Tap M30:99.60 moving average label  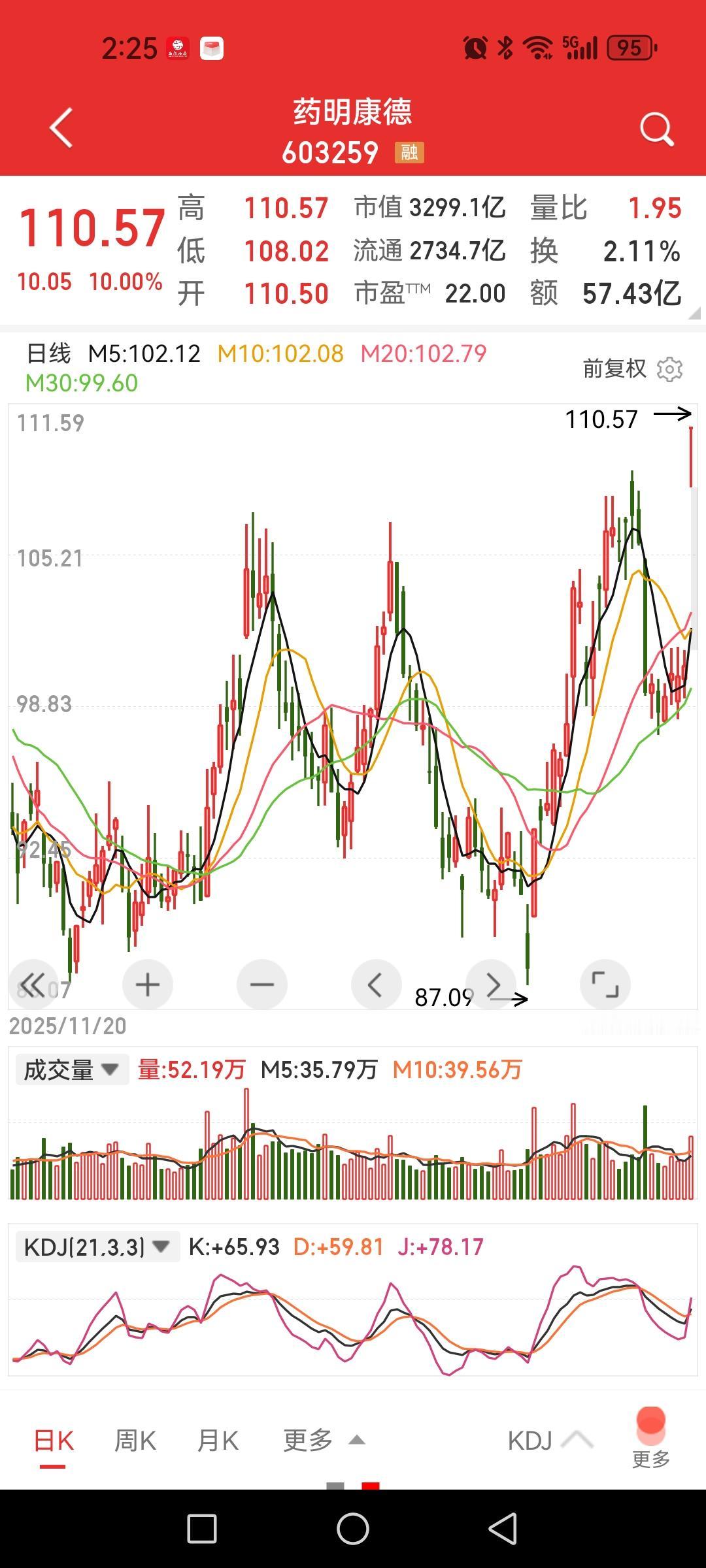(82, 383)
